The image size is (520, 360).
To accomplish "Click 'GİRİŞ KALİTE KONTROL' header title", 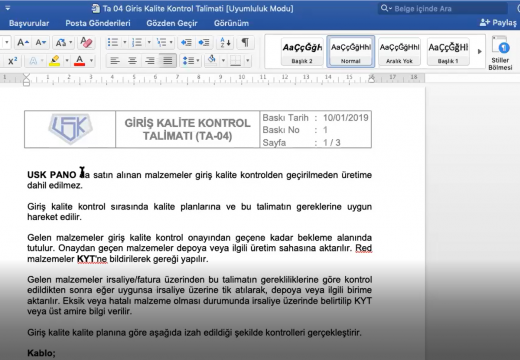I will tap(187, 123).
